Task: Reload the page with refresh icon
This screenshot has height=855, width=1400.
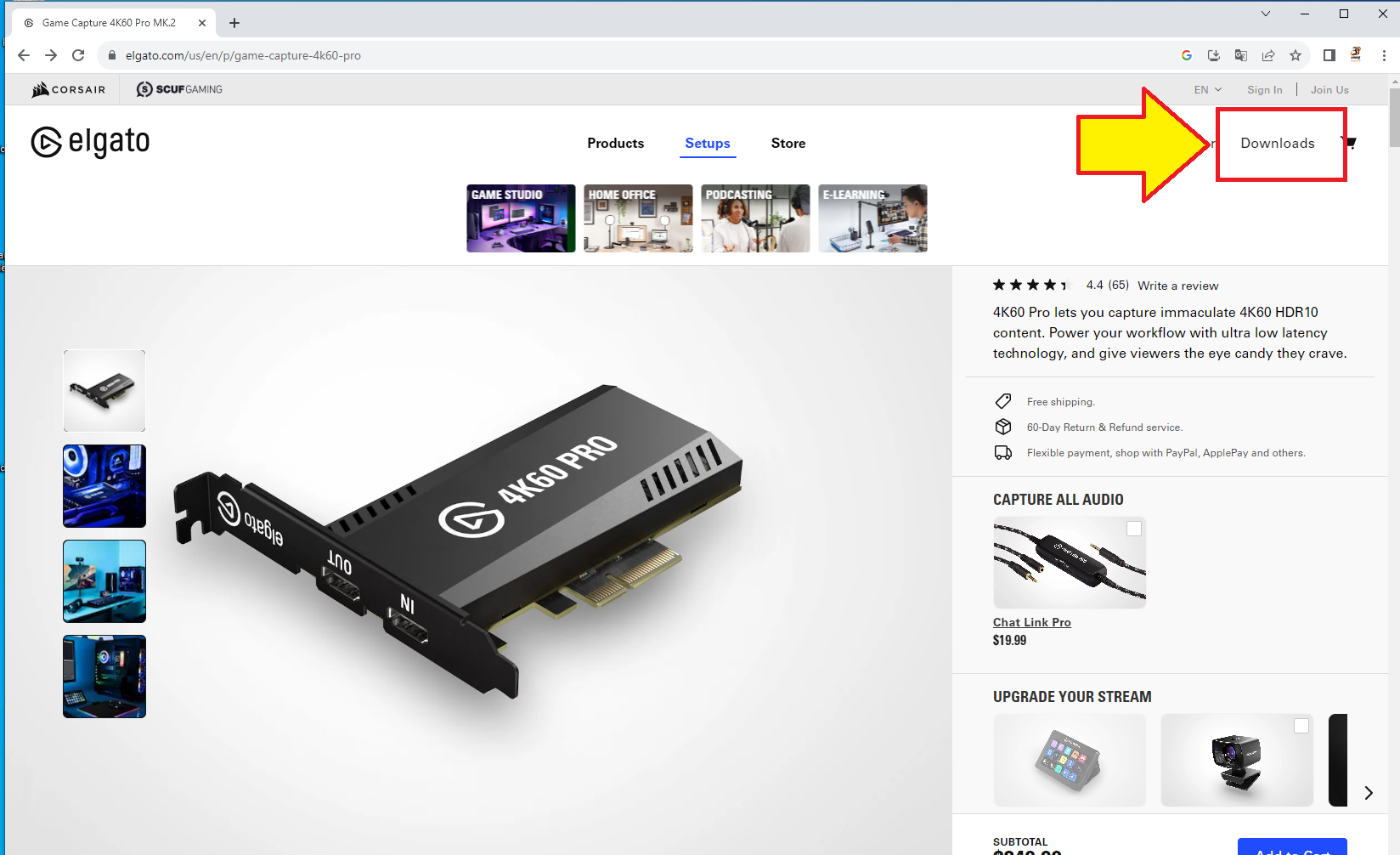Action: [x=78, y=55]
